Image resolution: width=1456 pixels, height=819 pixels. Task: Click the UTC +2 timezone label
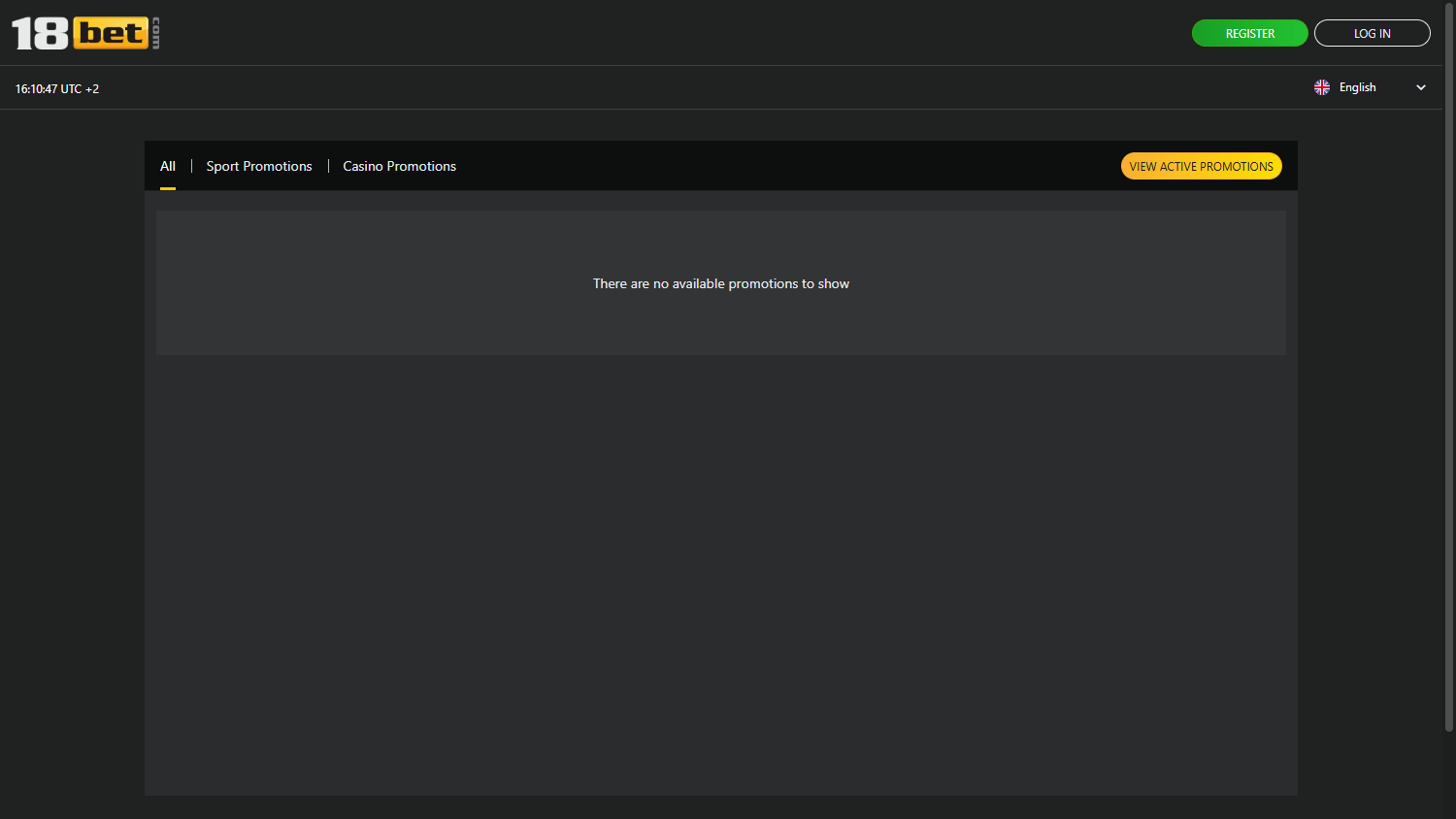pos(80,89)
